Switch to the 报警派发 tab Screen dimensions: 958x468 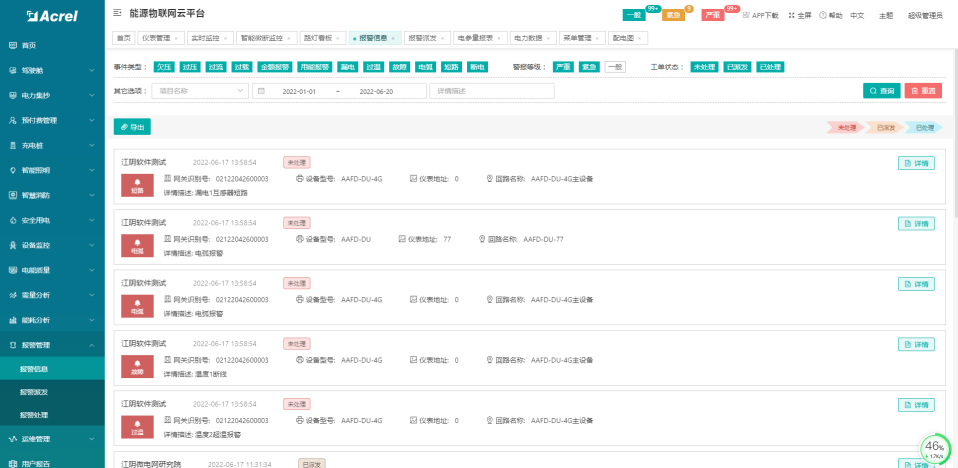[424, 38]
